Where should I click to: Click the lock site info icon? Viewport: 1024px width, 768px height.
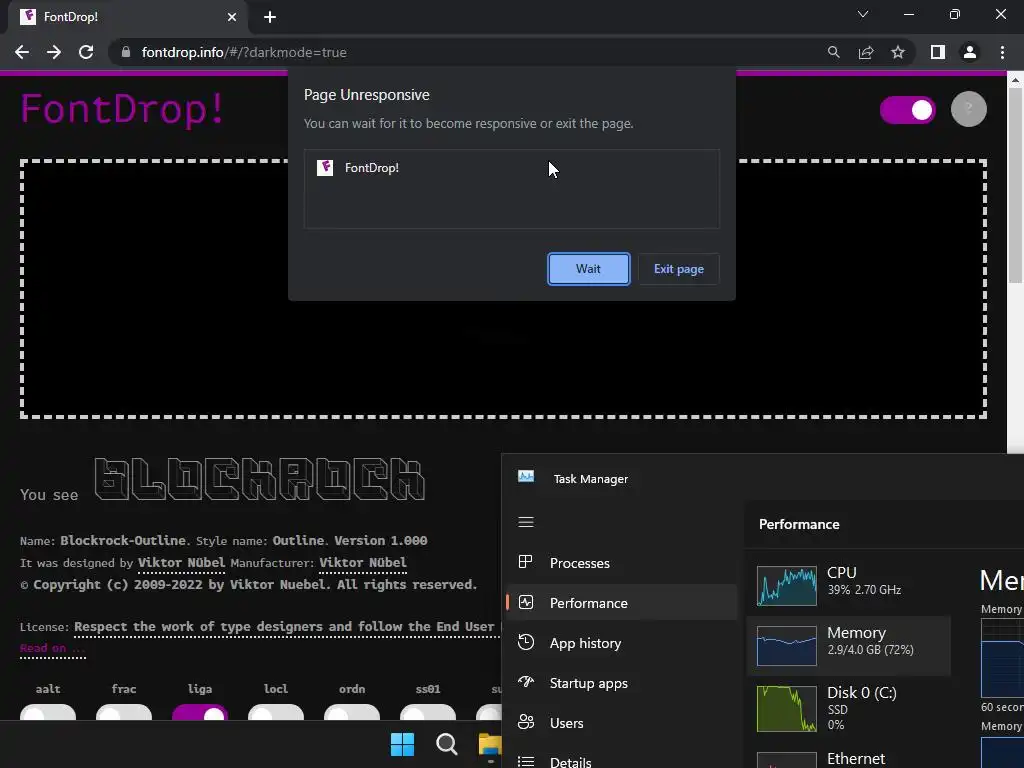coord(126,52)
